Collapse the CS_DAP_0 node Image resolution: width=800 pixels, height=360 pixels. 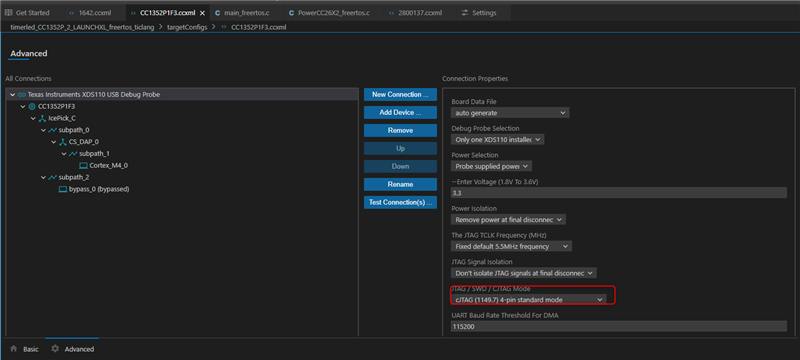(53, 142)
